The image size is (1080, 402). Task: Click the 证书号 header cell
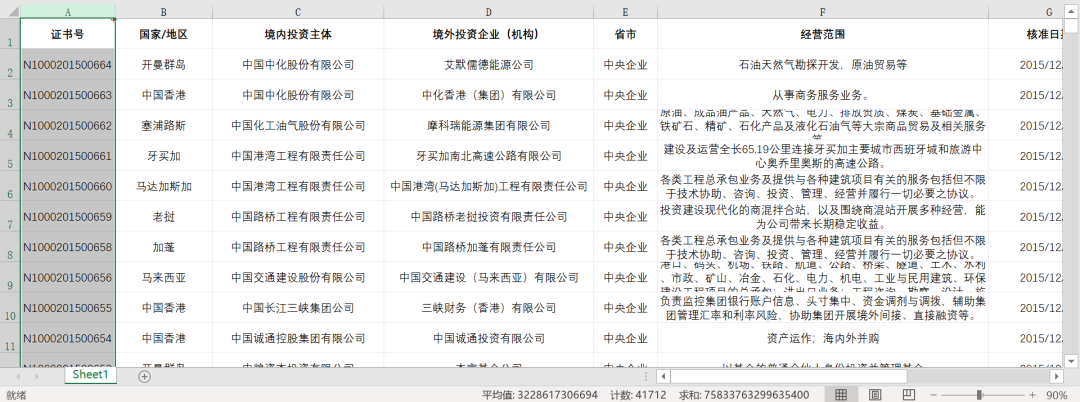click(x=68, y=34)
